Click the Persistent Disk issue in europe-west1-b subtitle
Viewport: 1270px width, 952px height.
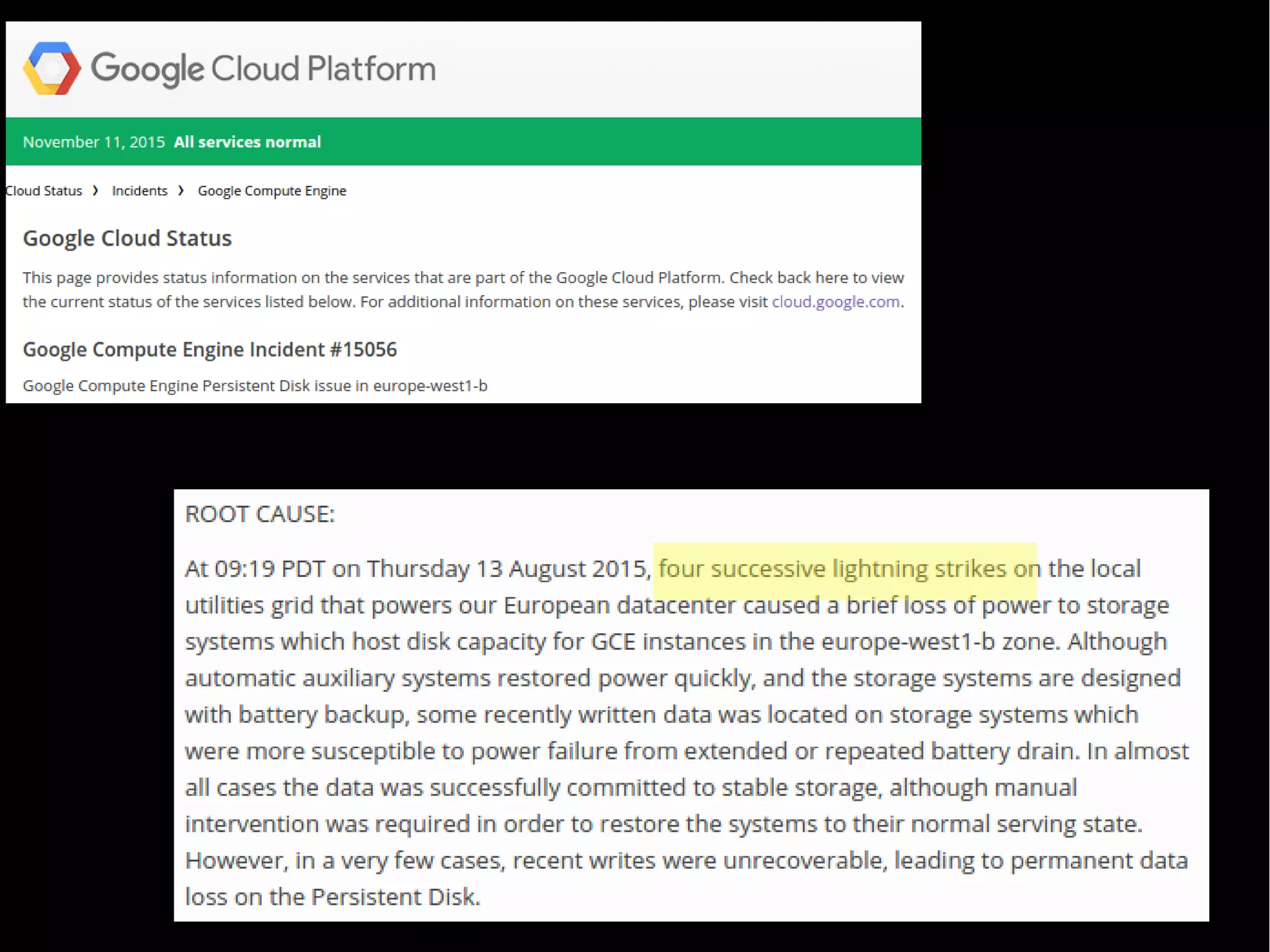(x=255, y=386)
